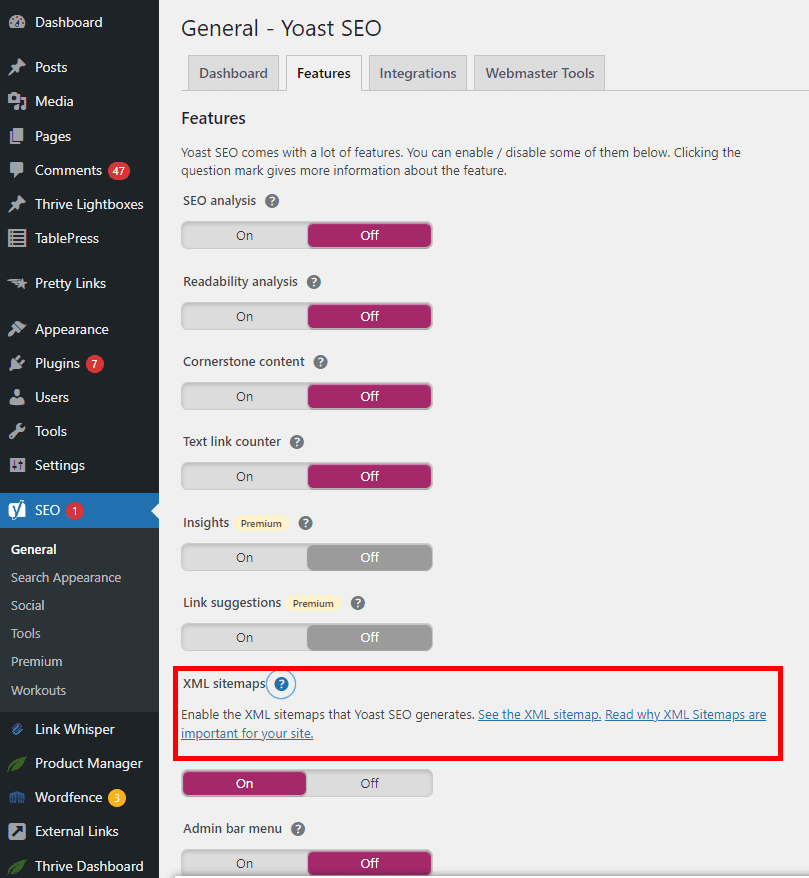
Task: Switch to the Integrations tab
Action: point(418,73)
